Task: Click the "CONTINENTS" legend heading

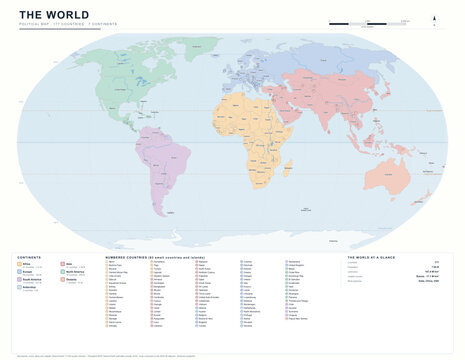Action: [x=29, y=258]
